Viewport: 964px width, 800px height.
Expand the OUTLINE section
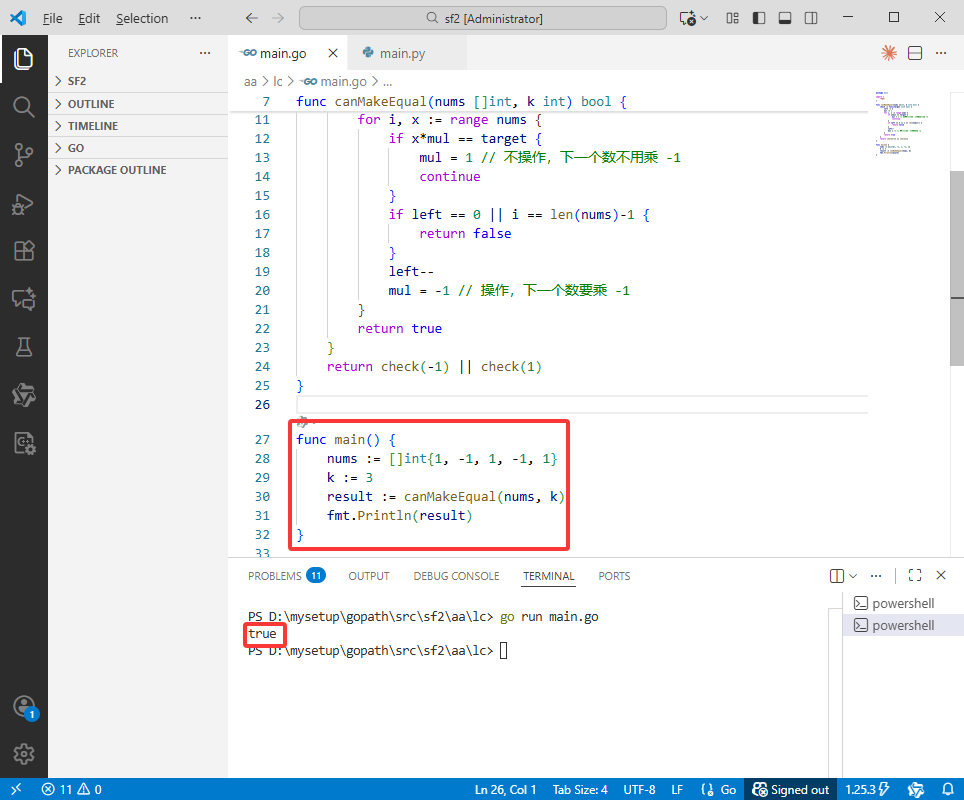(138, 103)
